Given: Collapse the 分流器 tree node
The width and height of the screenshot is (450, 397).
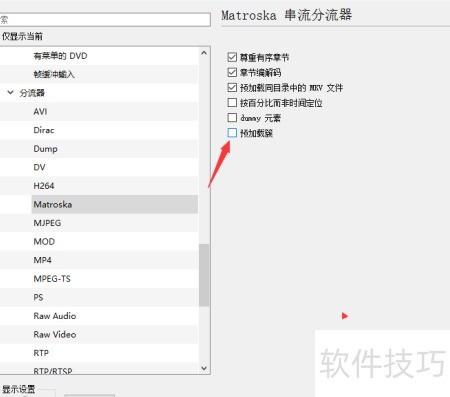Looking at the screenshot, I should (11, 92).
